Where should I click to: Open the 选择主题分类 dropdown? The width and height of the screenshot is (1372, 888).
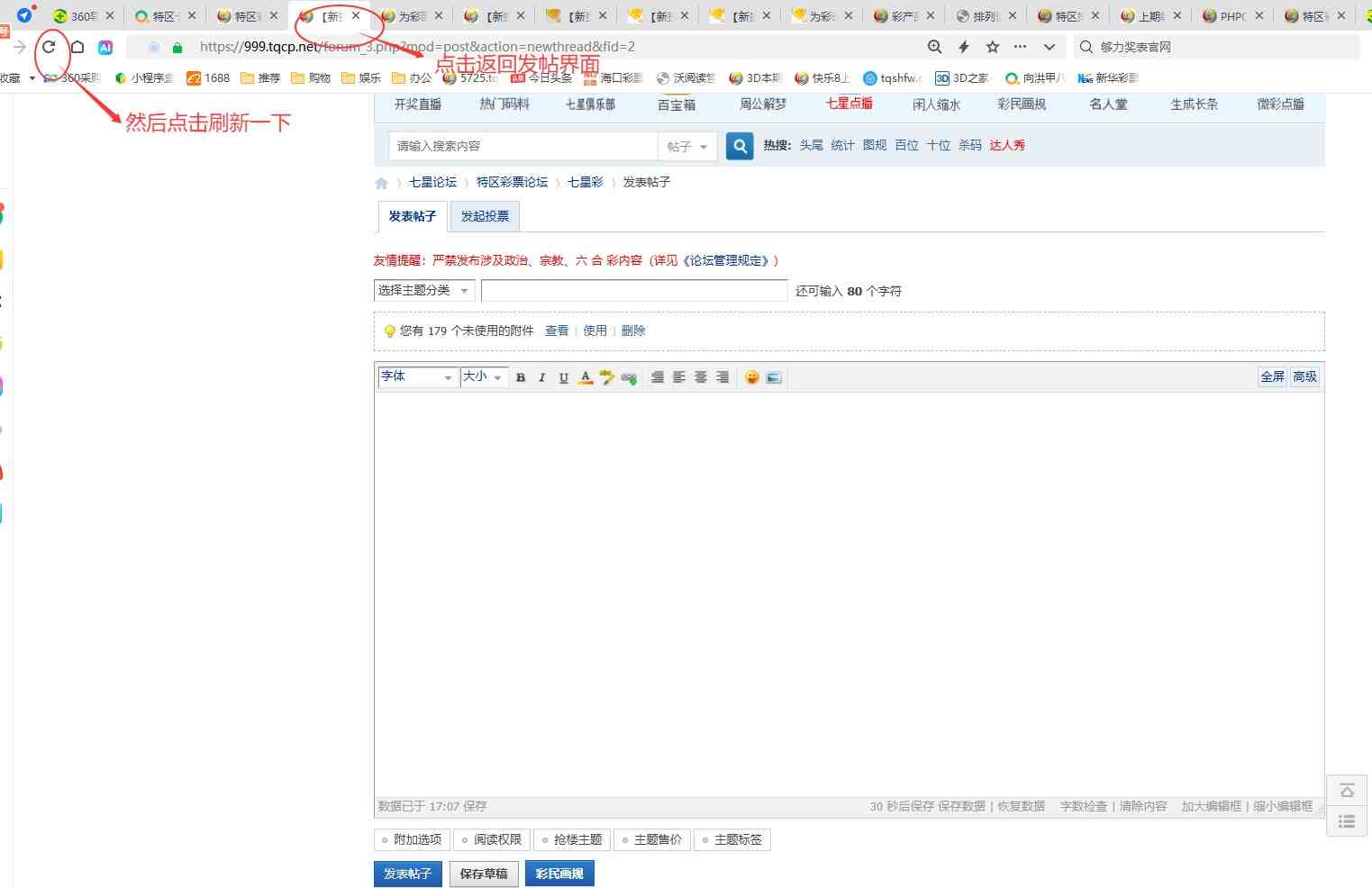coord(423,290)
